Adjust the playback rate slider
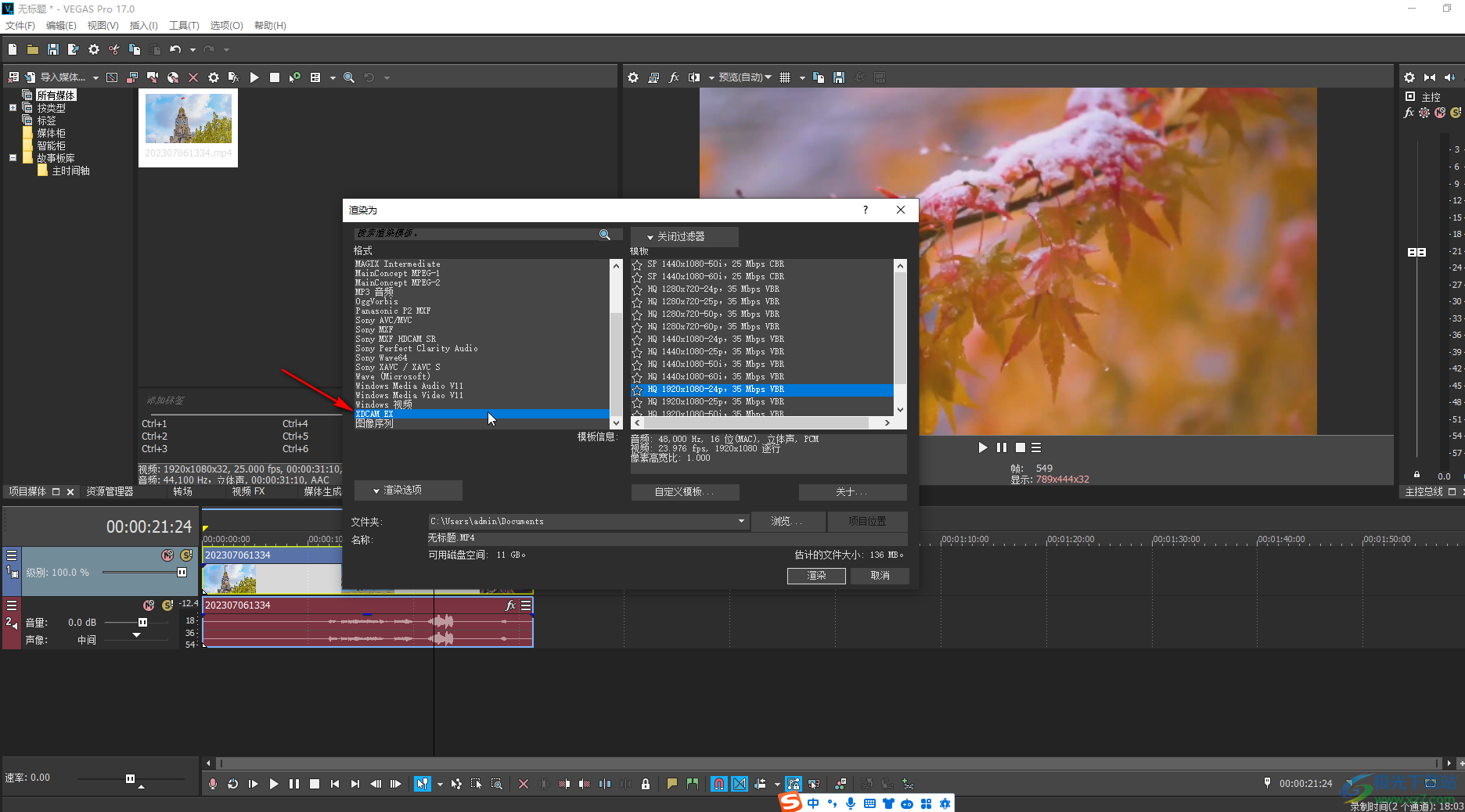Viewport: 1465px width, 812px height. point(130,778)
